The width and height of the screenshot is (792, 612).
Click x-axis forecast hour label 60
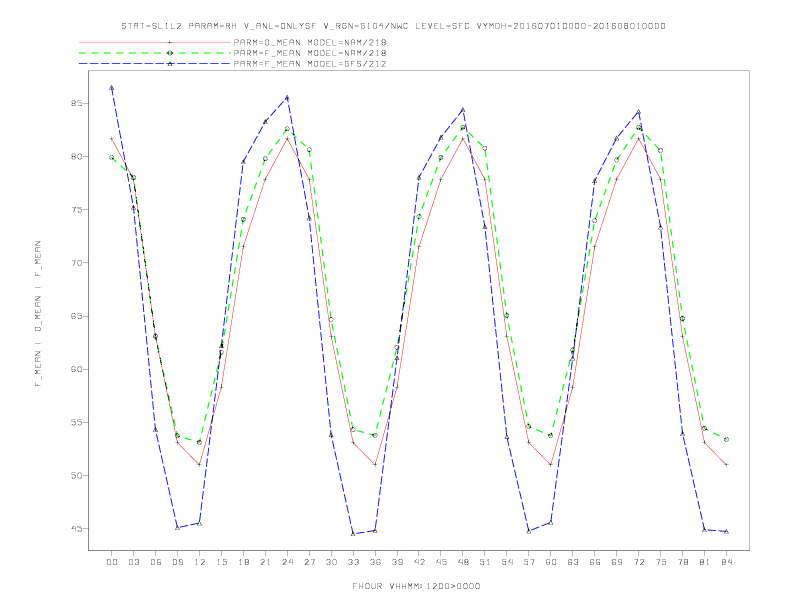pos(551,562)
